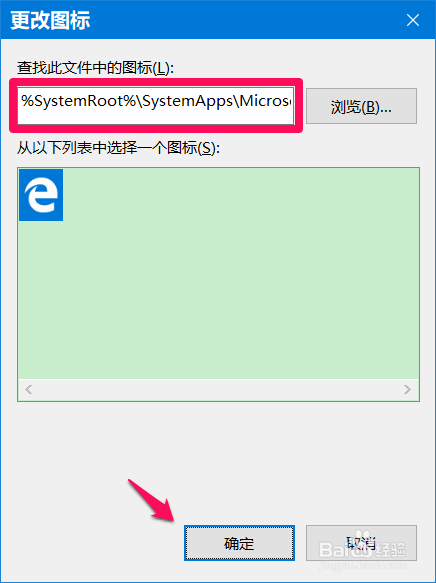
Task: Click the middle of the icon list scrollbar
Action: (218, 390)
